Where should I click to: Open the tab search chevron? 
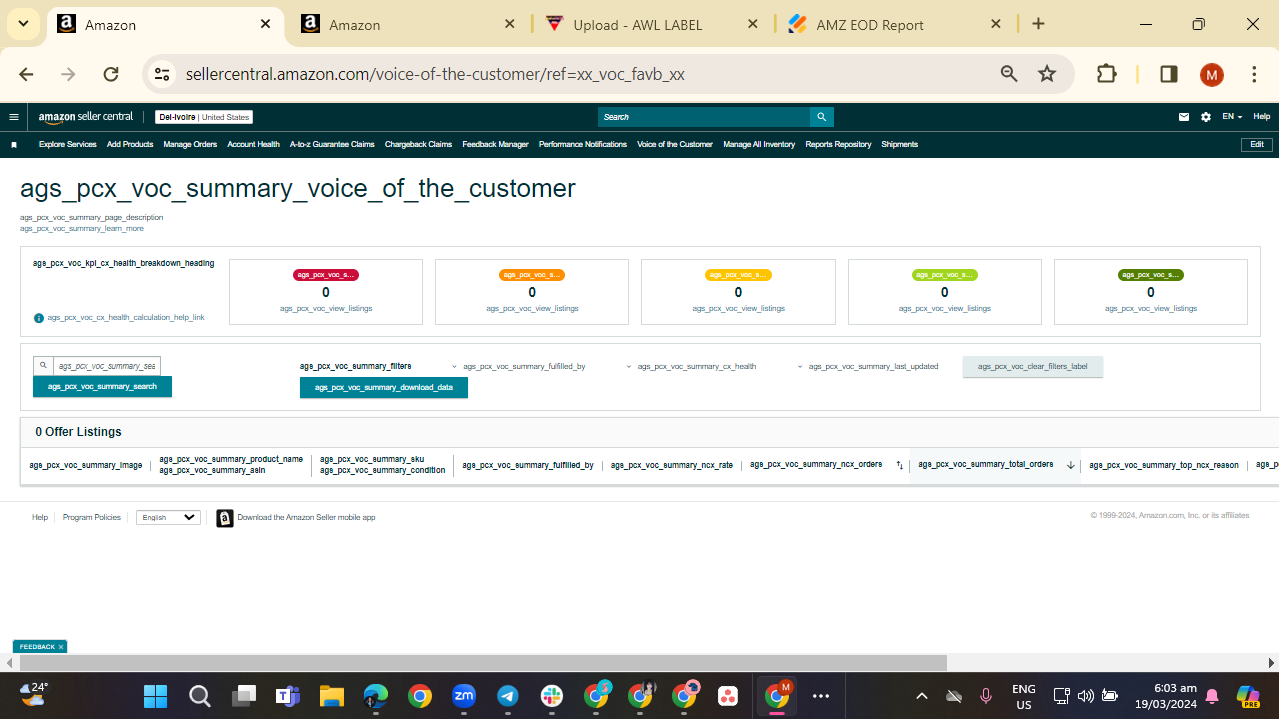click(22, 24)
